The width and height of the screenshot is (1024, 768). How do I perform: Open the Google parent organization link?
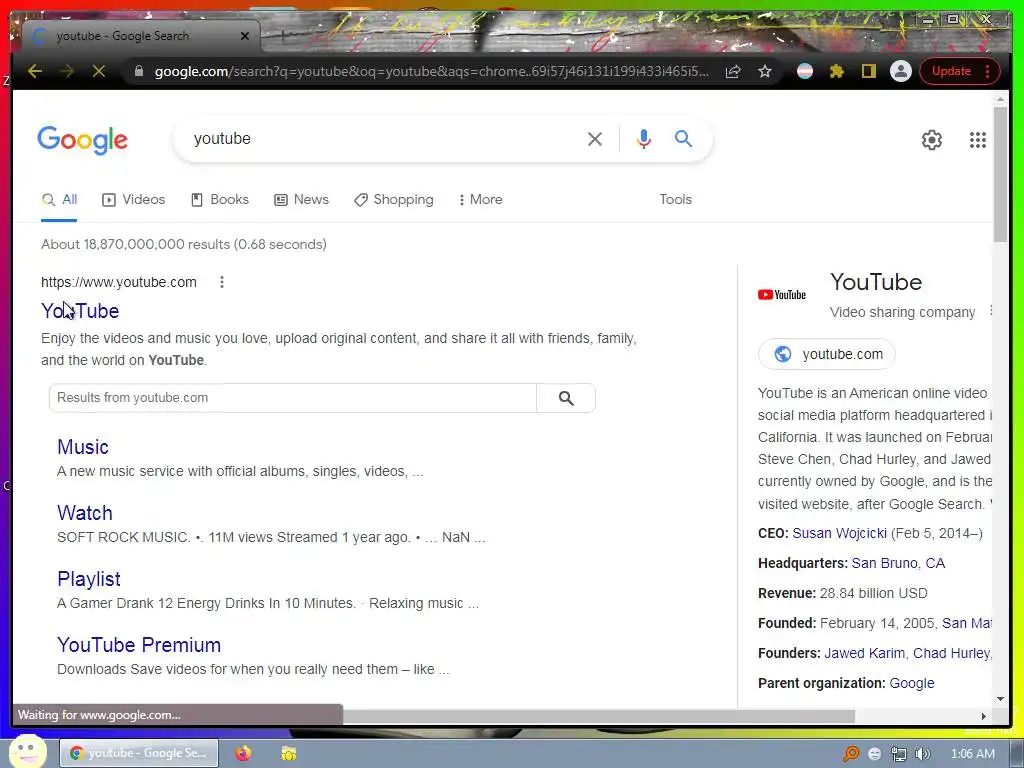pyautogui.click(x=912, y=683)
